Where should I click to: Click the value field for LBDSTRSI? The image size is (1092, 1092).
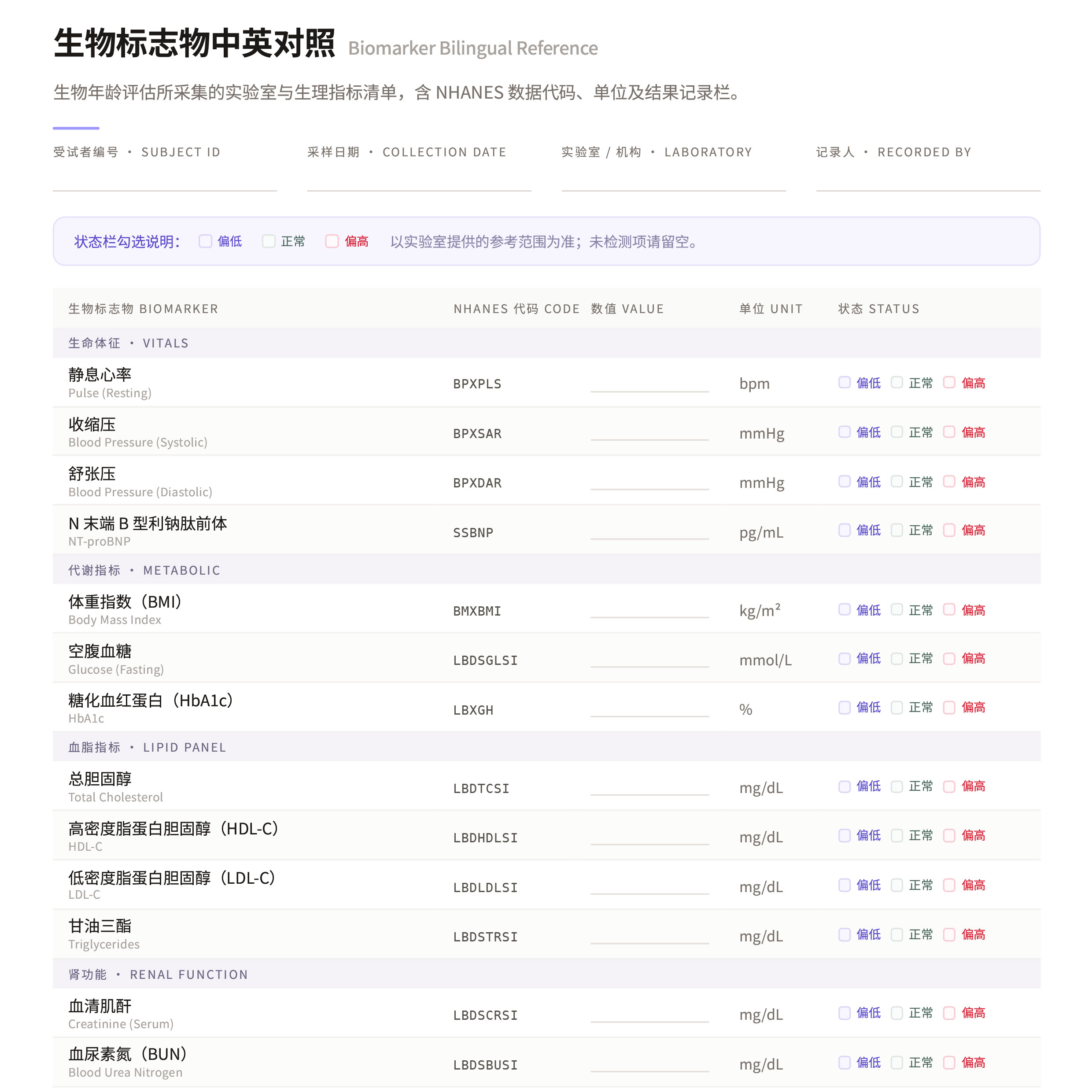[649, 935]
